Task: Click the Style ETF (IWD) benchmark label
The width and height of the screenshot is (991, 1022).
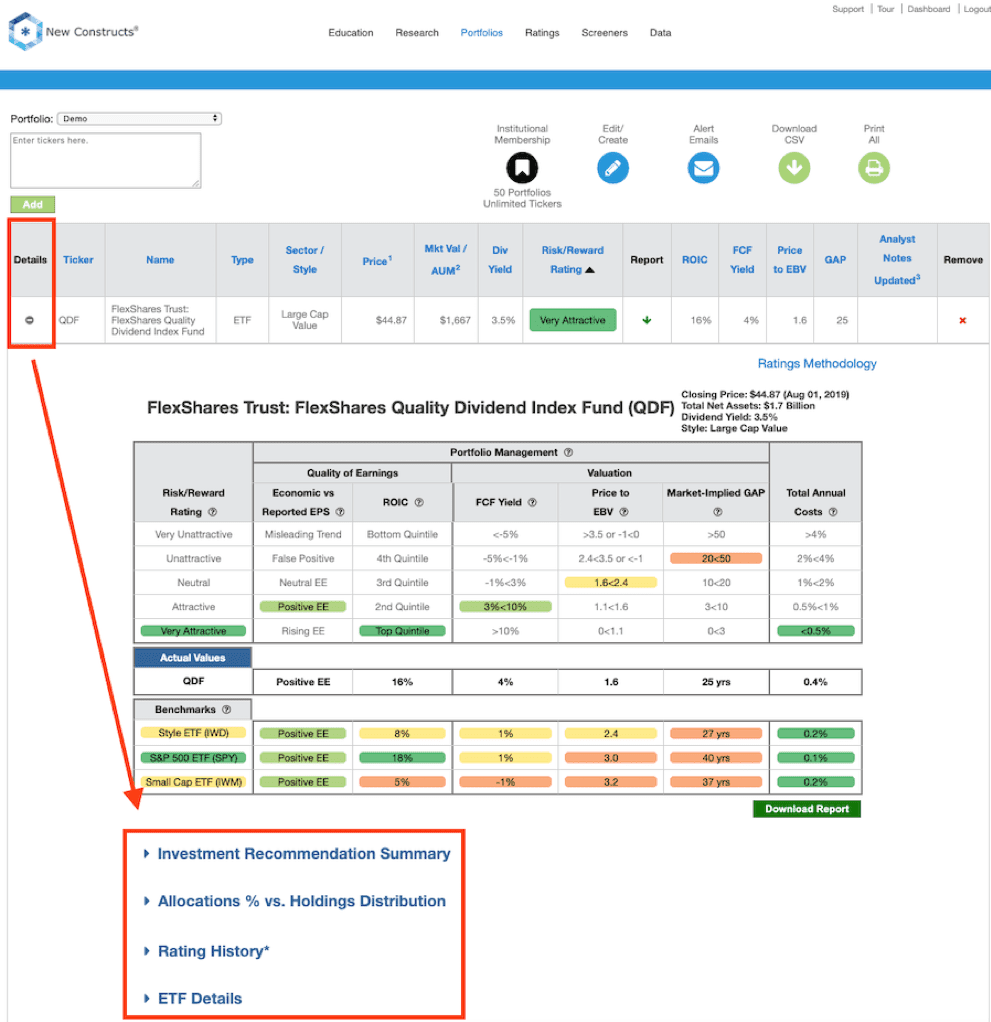Action: [193, 733]
